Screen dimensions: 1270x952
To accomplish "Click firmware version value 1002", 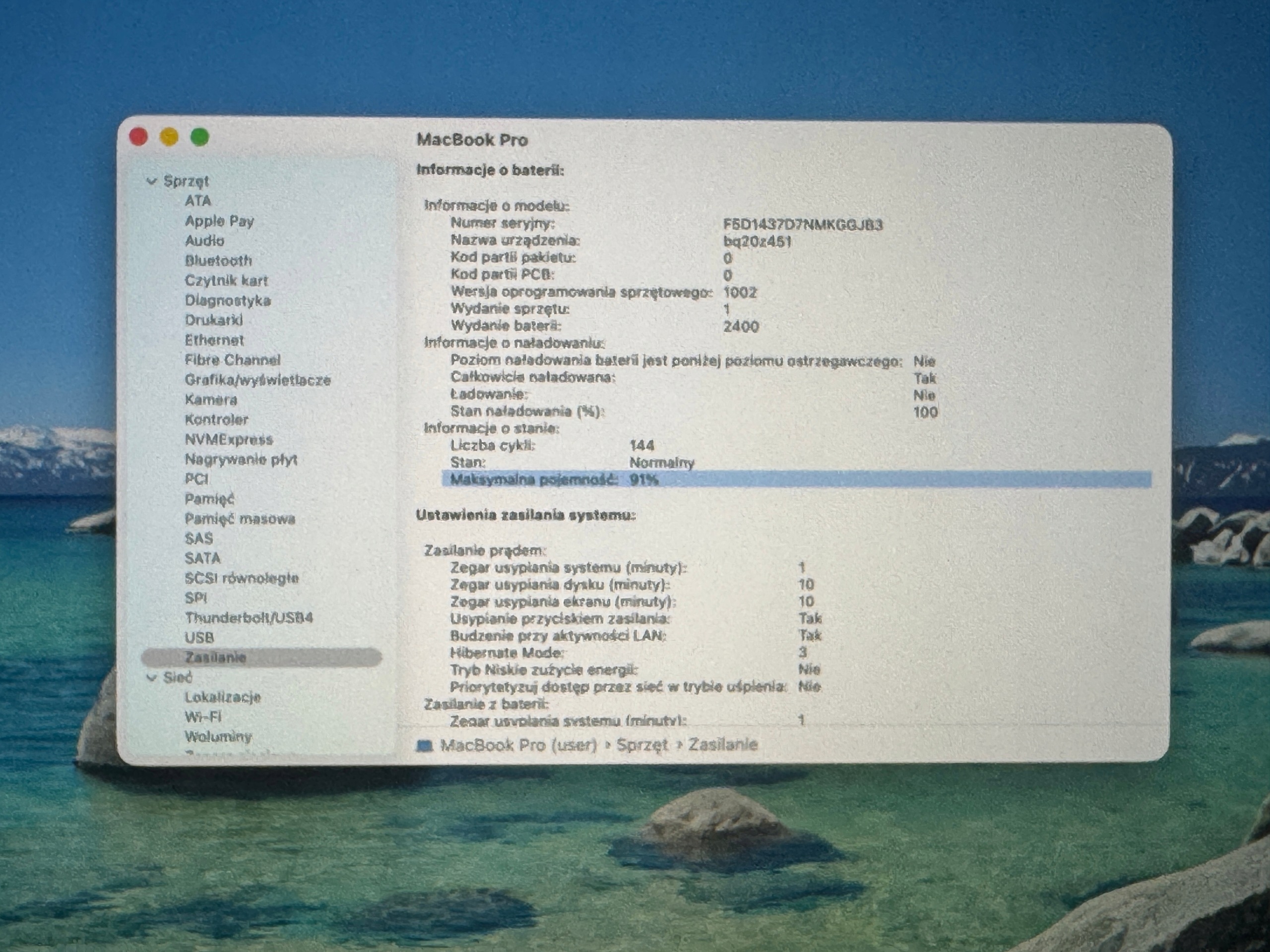I will (x=740, y=293).
